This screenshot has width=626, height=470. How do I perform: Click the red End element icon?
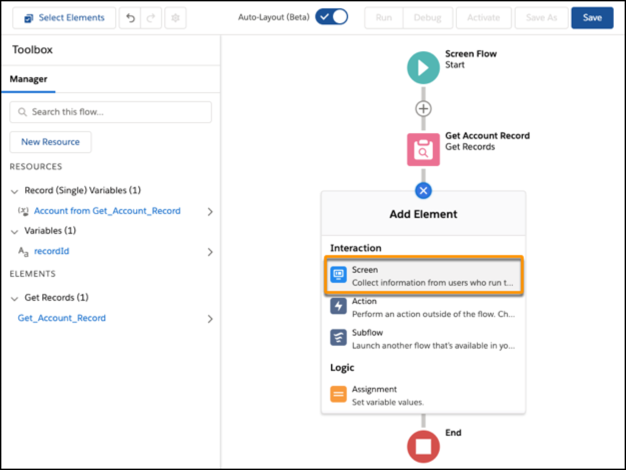423,447
